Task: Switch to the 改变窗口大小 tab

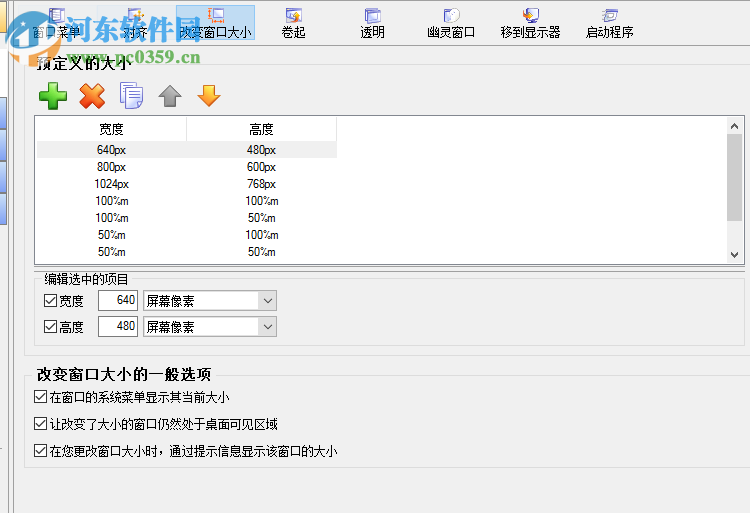Action: (215, 23)
